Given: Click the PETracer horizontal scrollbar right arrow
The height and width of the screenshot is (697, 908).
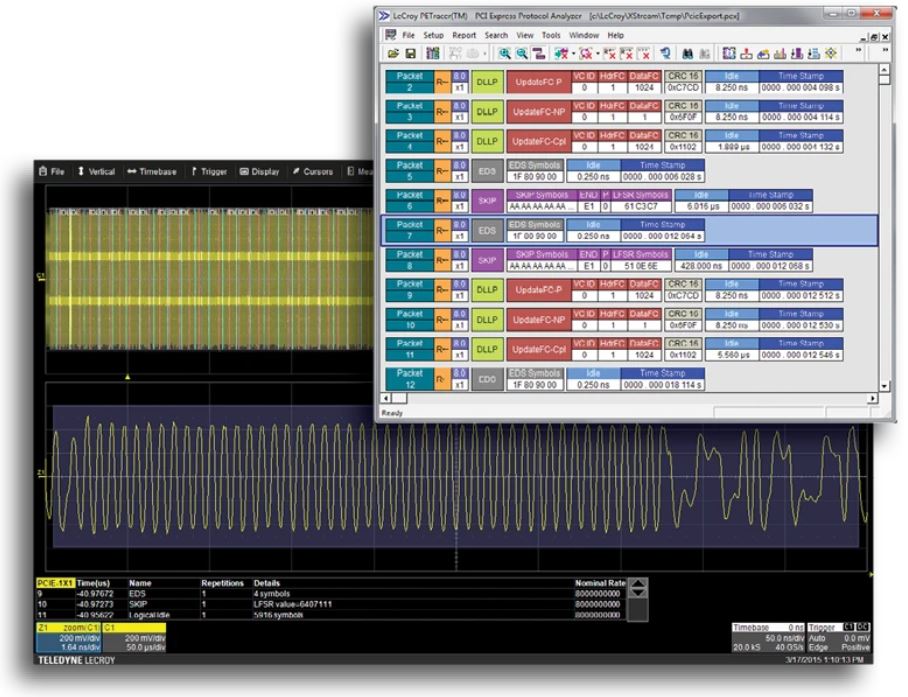Looking at the screenshot, I should coord(873,398).
